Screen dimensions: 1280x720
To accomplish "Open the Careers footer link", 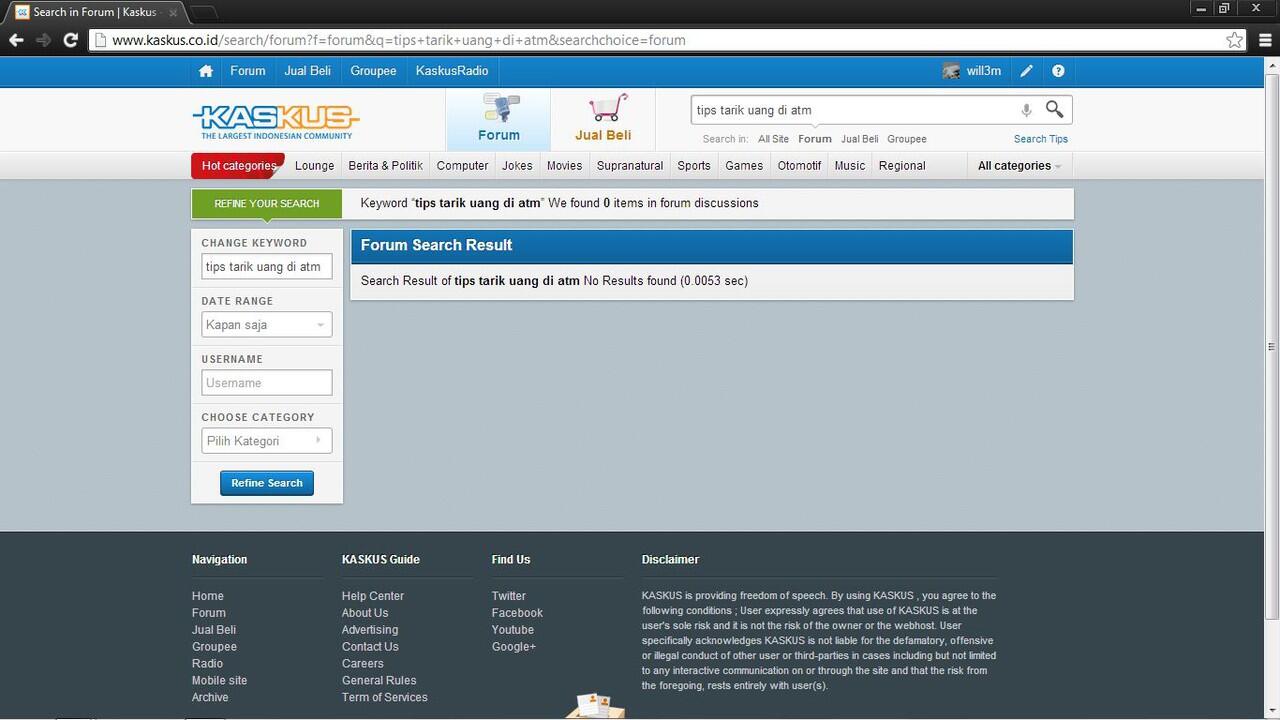I will (x=363, y=664).
